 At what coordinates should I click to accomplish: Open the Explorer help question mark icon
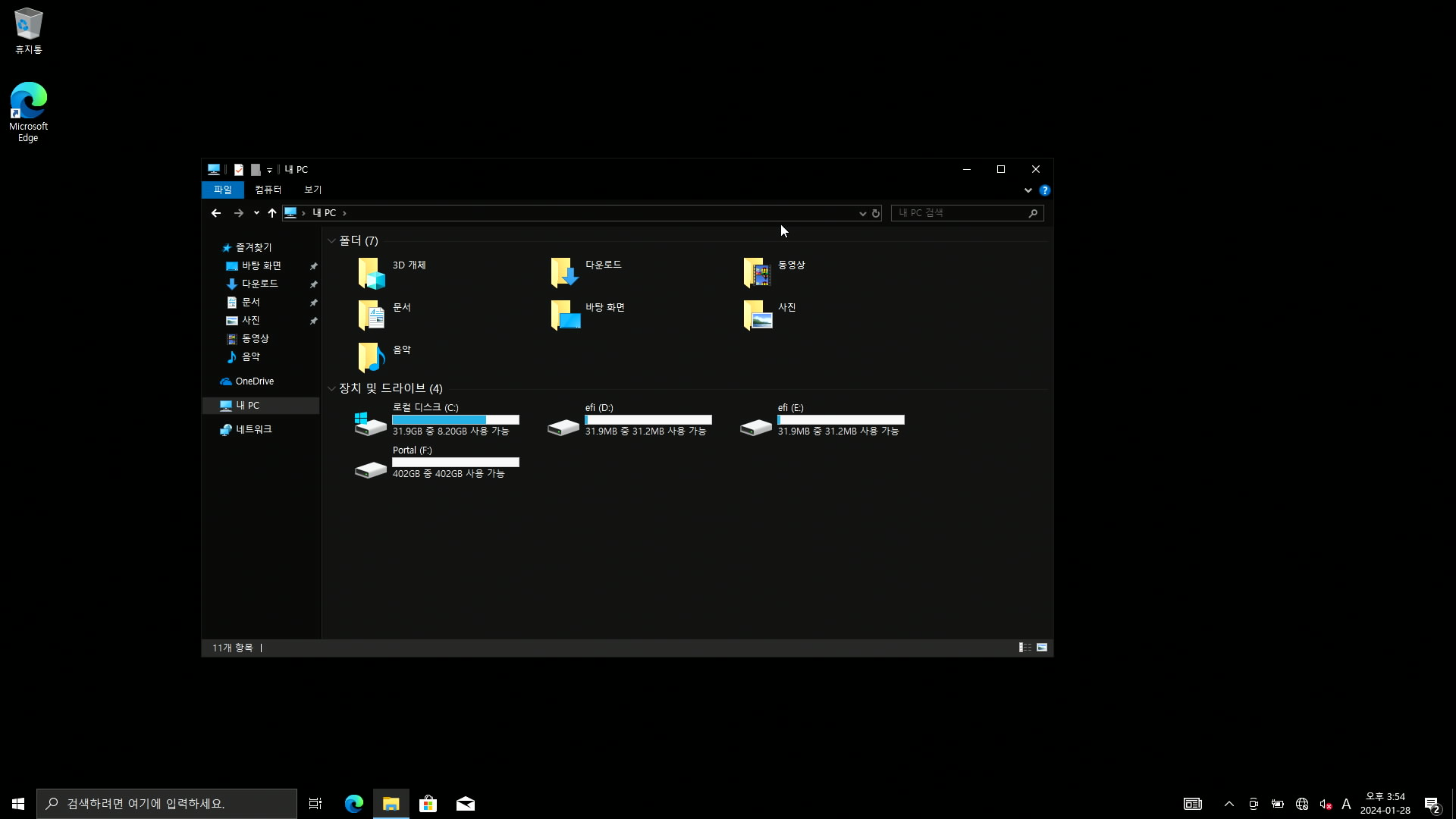tap(1045, 190)
